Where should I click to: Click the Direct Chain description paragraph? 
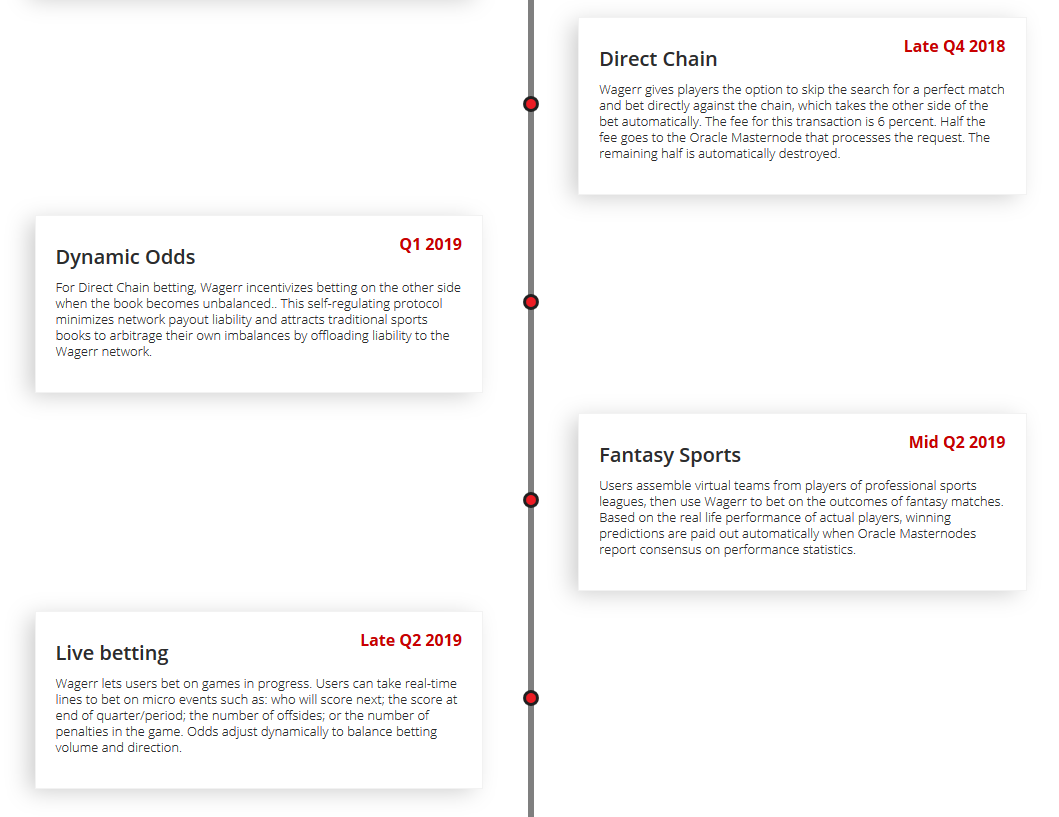point(802,122)
